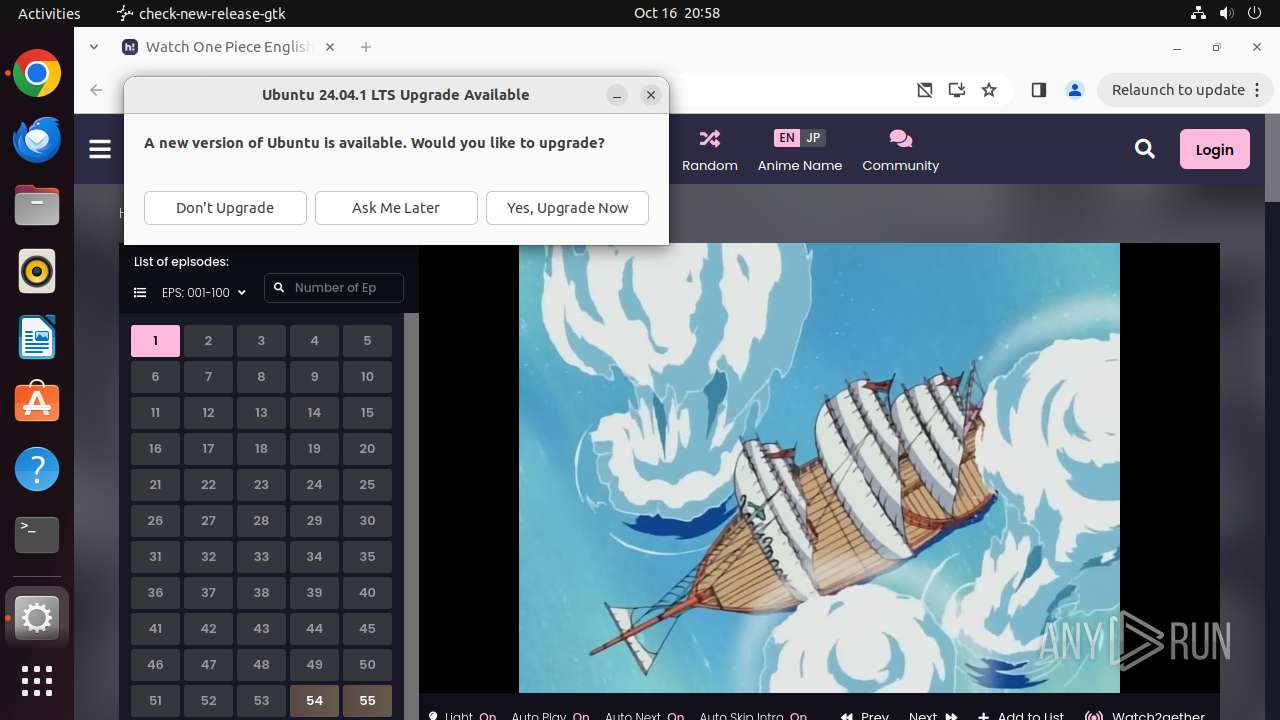Image resolution: width=1280 pixels, height=720 pixels.
Task: Open Rhythmbox music player from the dock
Action: tap(37, 271)
